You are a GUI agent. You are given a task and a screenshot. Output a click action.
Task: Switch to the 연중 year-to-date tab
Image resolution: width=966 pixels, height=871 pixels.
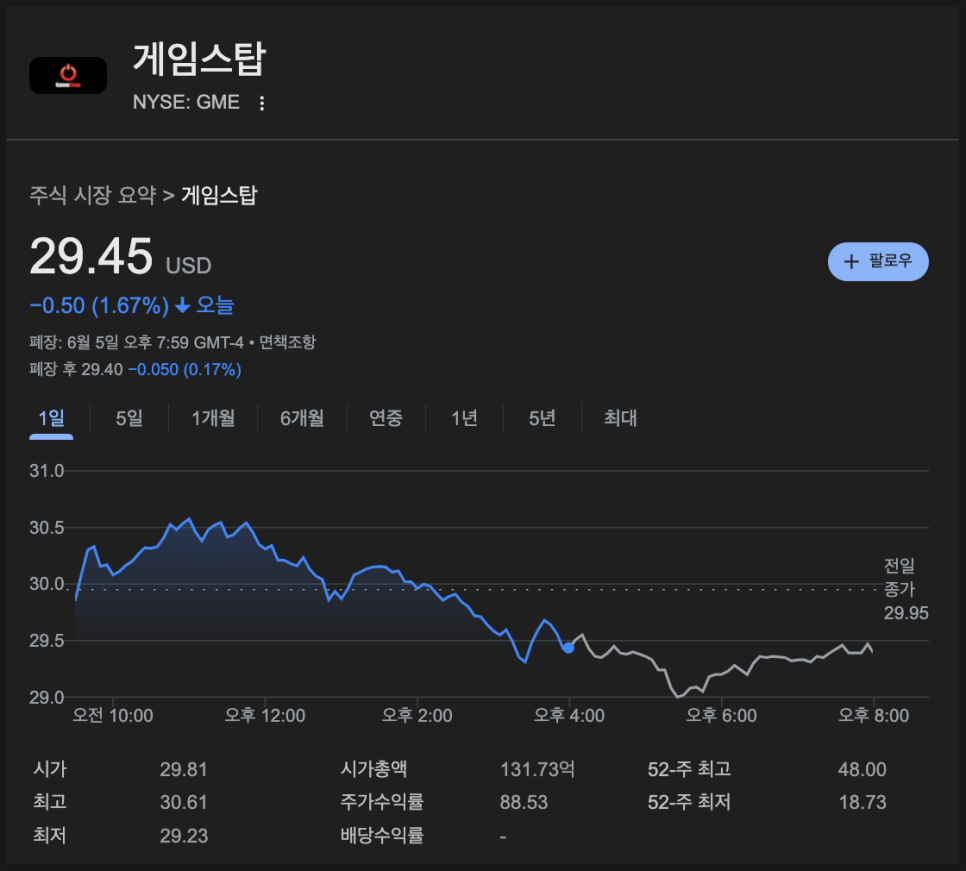point(386,418)
